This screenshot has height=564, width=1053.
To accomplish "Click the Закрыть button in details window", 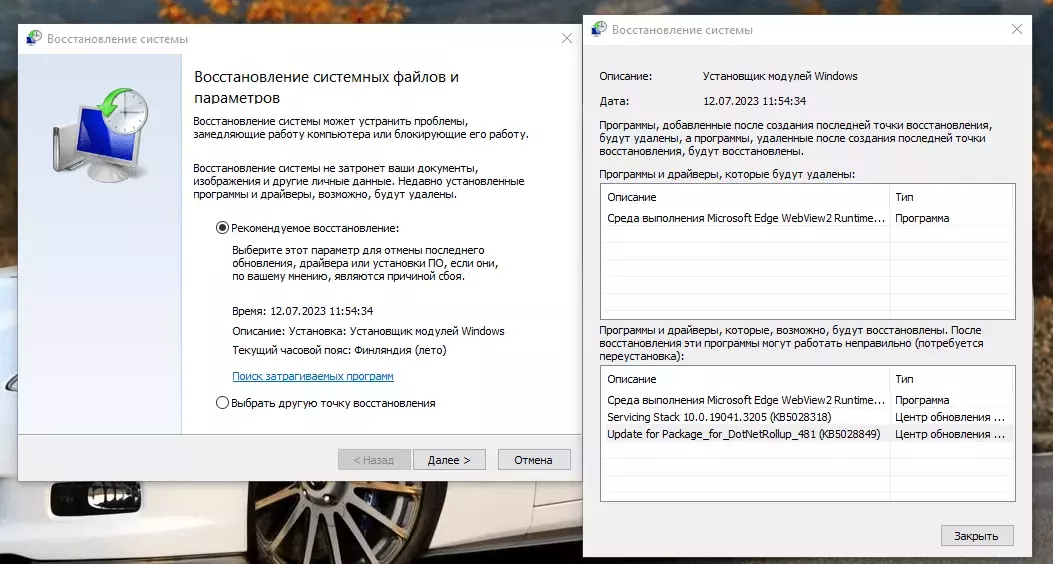I will tap(976, 536).
